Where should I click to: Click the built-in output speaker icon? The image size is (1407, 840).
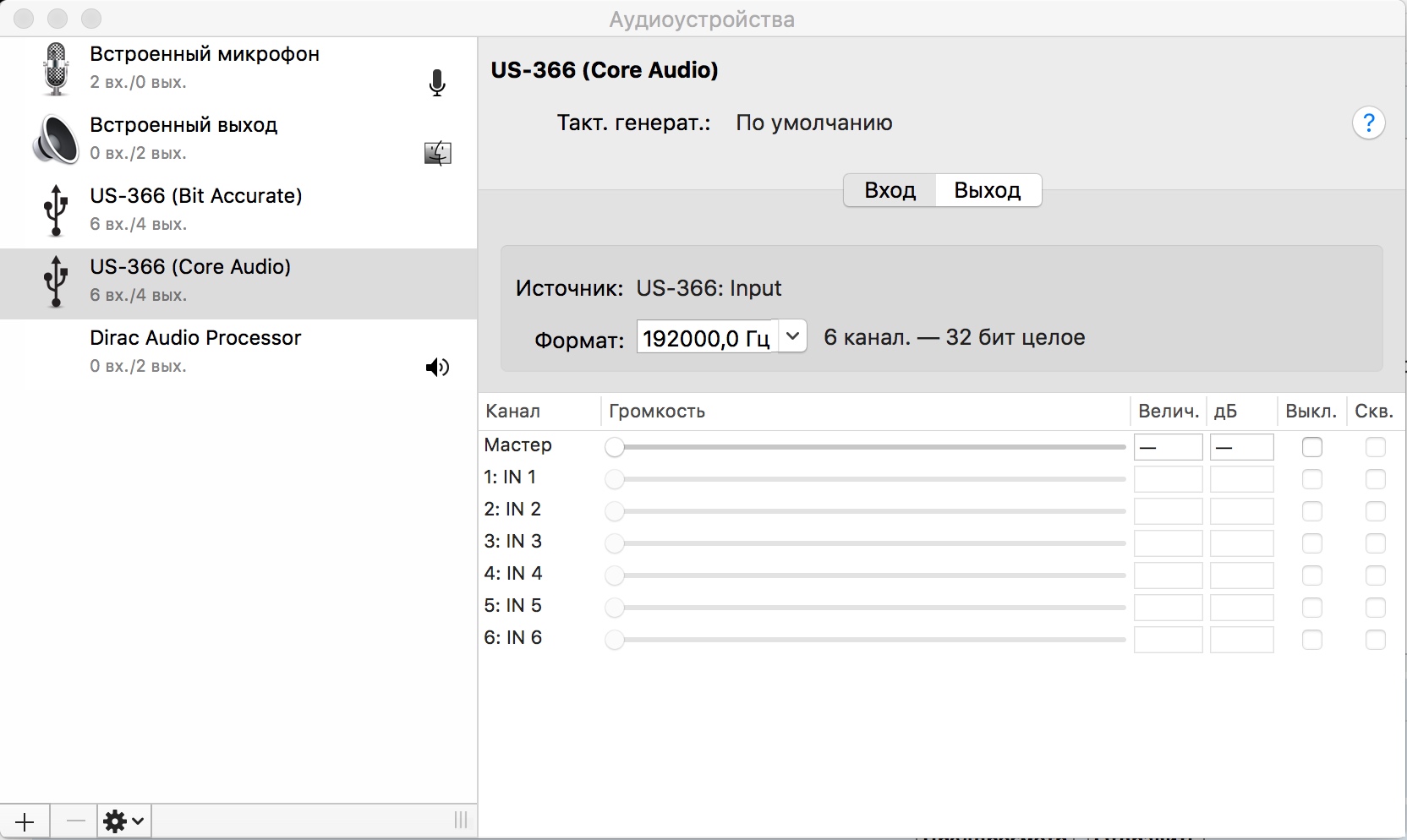(56, 139)
